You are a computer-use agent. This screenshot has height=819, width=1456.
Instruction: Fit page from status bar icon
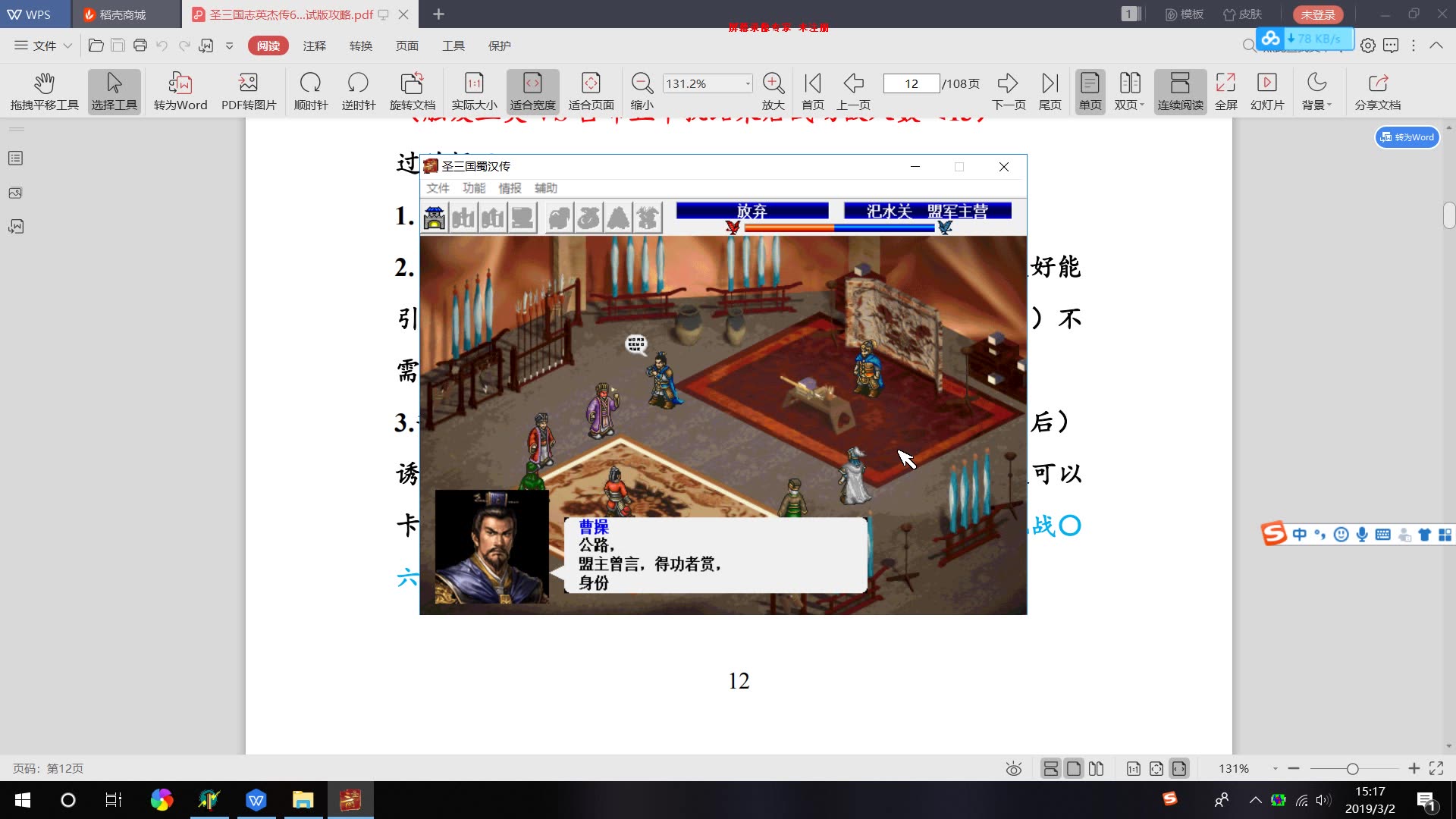[1156, 768]
